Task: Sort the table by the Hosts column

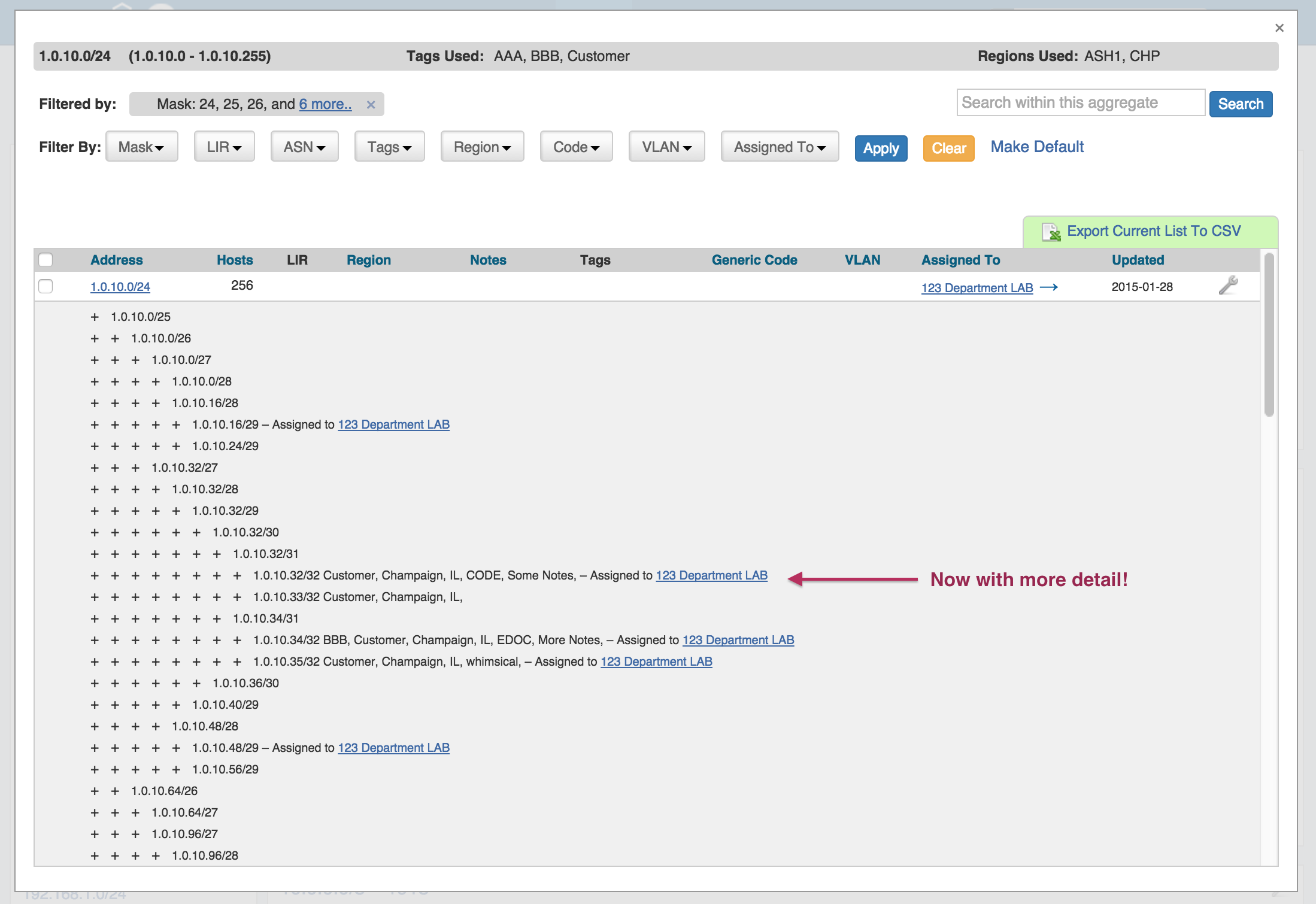Action: click(234, 260)
